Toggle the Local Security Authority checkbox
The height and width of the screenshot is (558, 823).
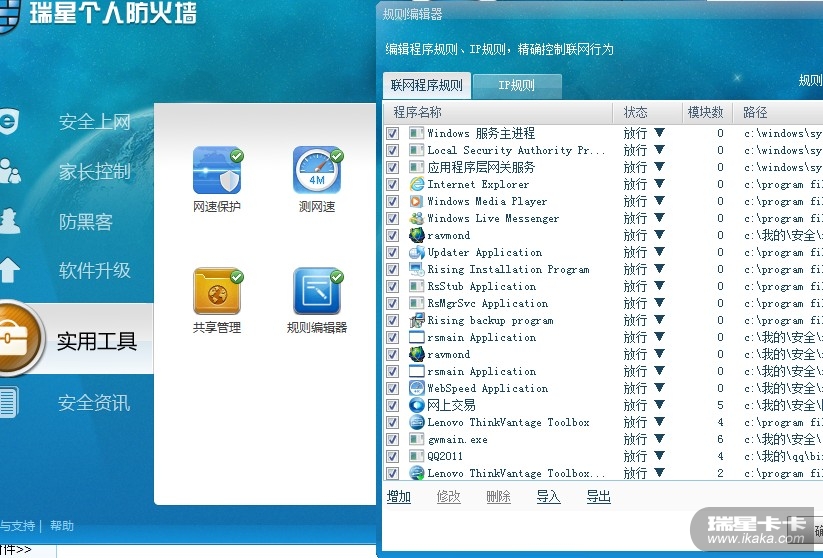point(393,150)
